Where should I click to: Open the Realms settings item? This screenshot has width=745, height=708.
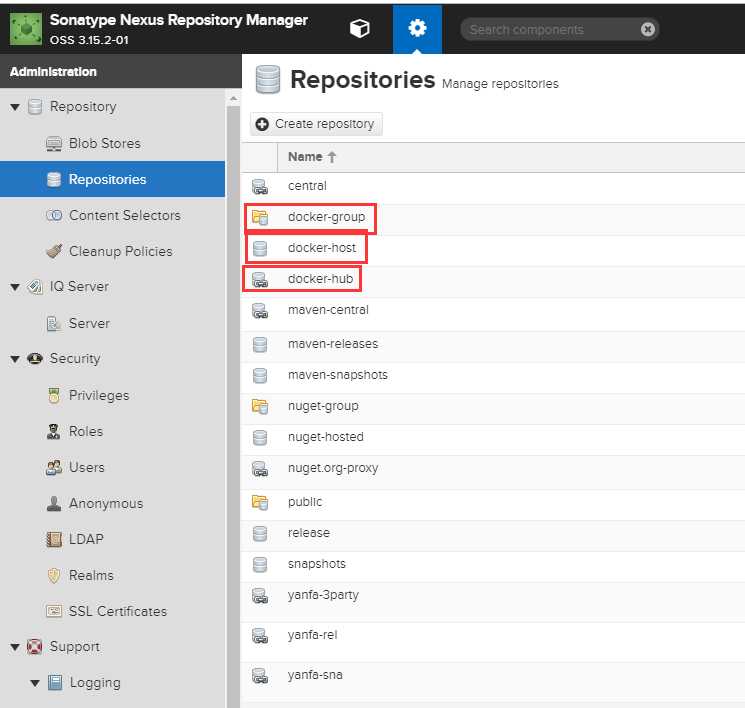(x=91, y=575)
